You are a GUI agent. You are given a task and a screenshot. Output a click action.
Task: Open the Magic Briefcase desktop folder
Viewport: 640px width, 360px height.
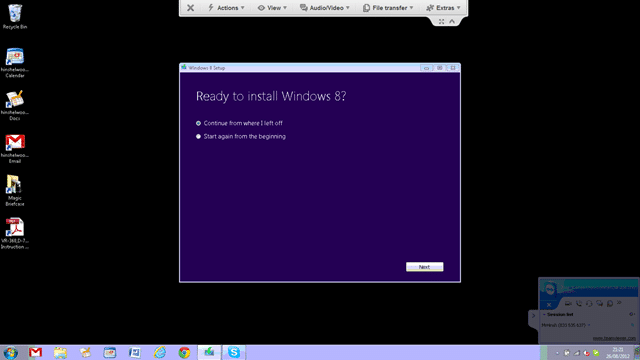[x=15, y=191]
